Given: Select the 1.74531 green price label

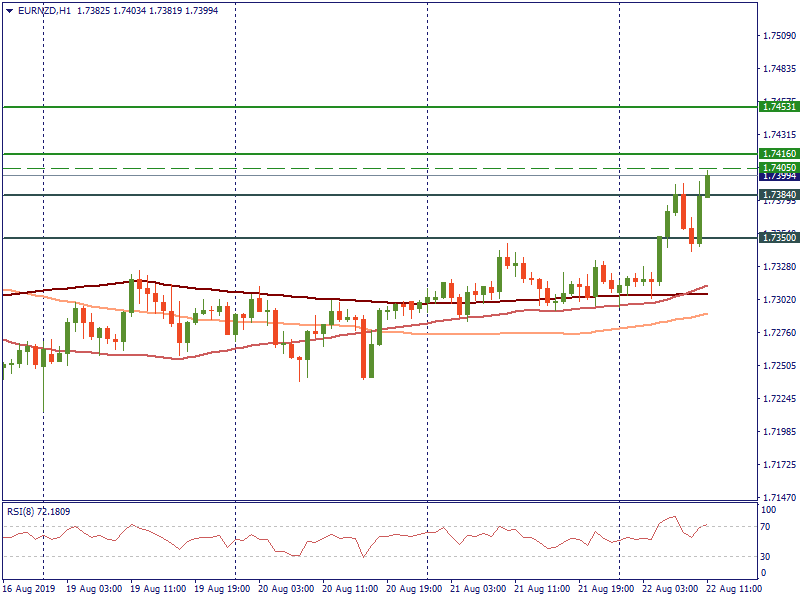Looking at the screenshot, I should click(x=778, y=106).
